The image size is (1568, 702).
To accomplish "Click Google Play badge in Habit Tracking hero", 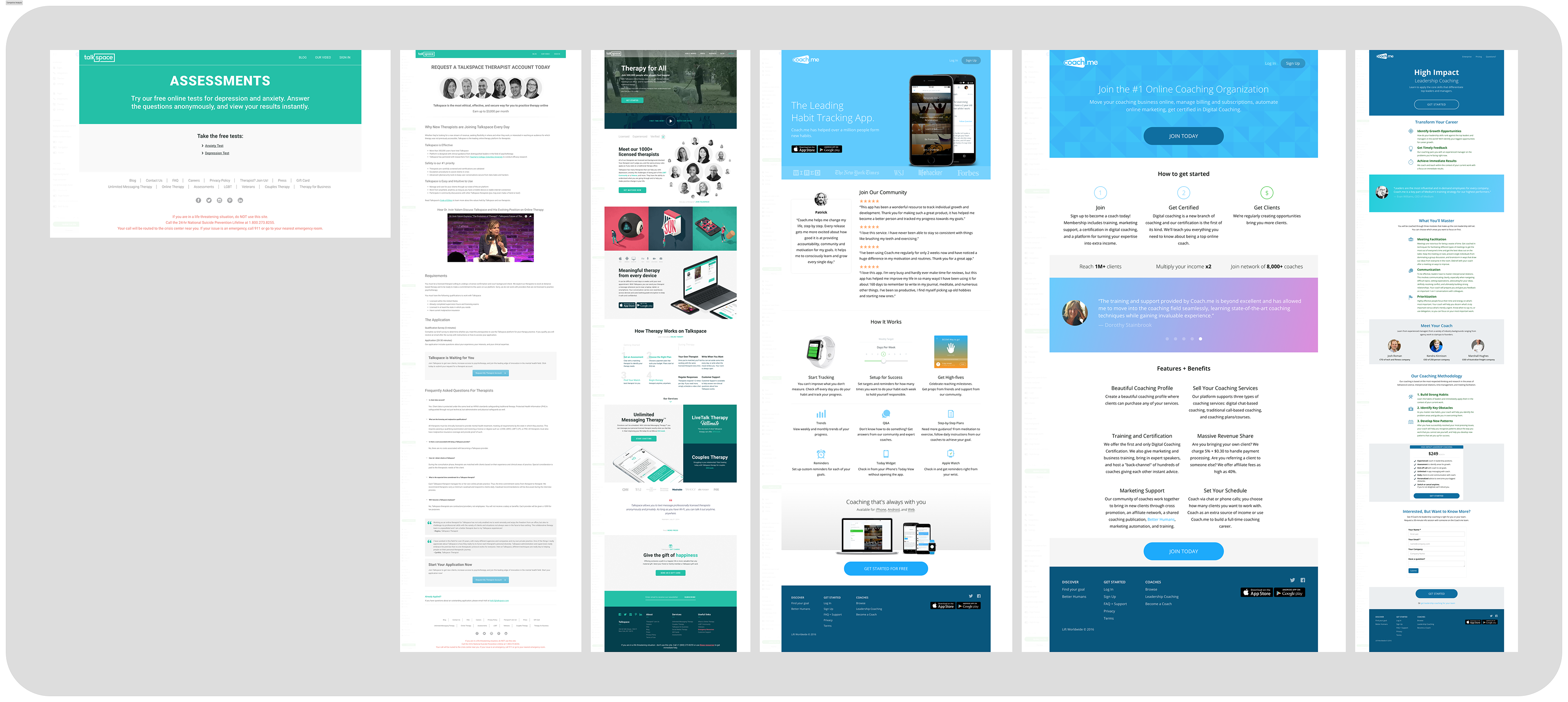I will point(830,149).
